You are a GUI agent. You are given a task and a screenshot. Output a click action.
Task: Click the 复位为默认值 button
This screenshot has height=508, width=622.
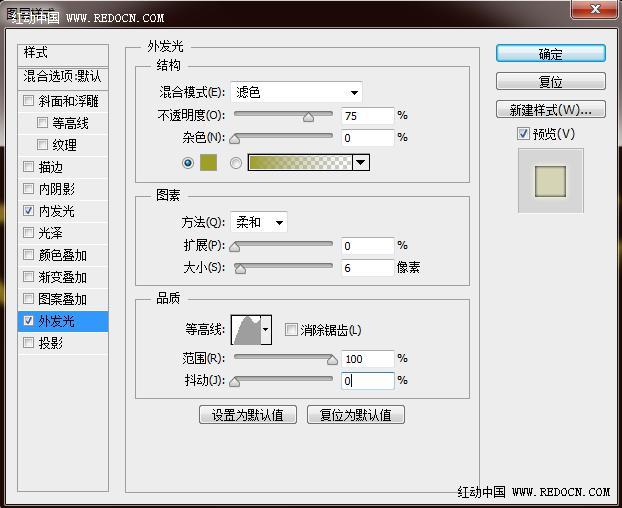[x=356, y=415]
